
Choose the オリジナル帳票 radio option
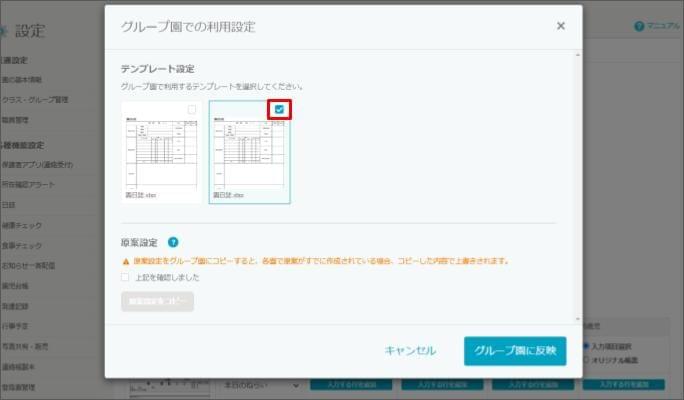click(x=586, y=359)
